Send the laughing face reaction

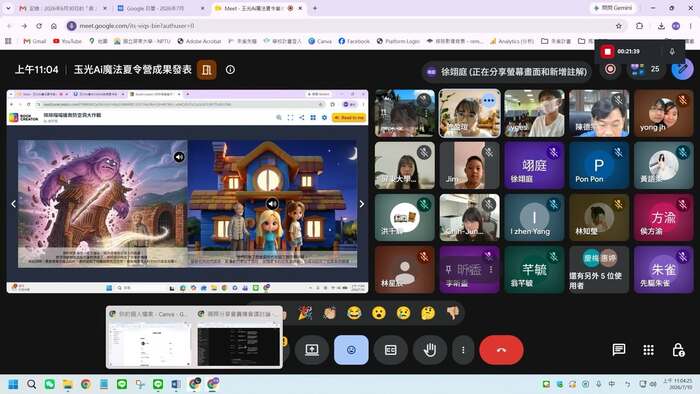(x=354, y=313)
